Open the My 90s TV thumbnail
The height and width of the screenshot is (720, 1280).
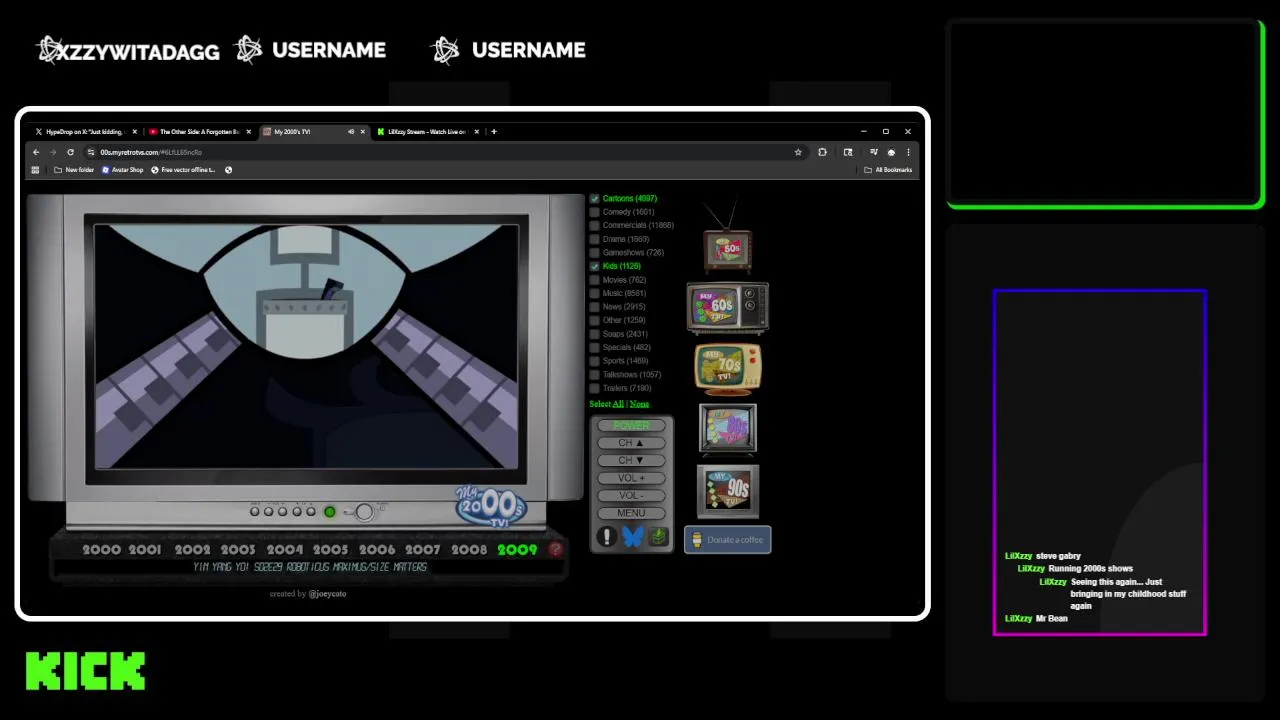coord(727,491)
